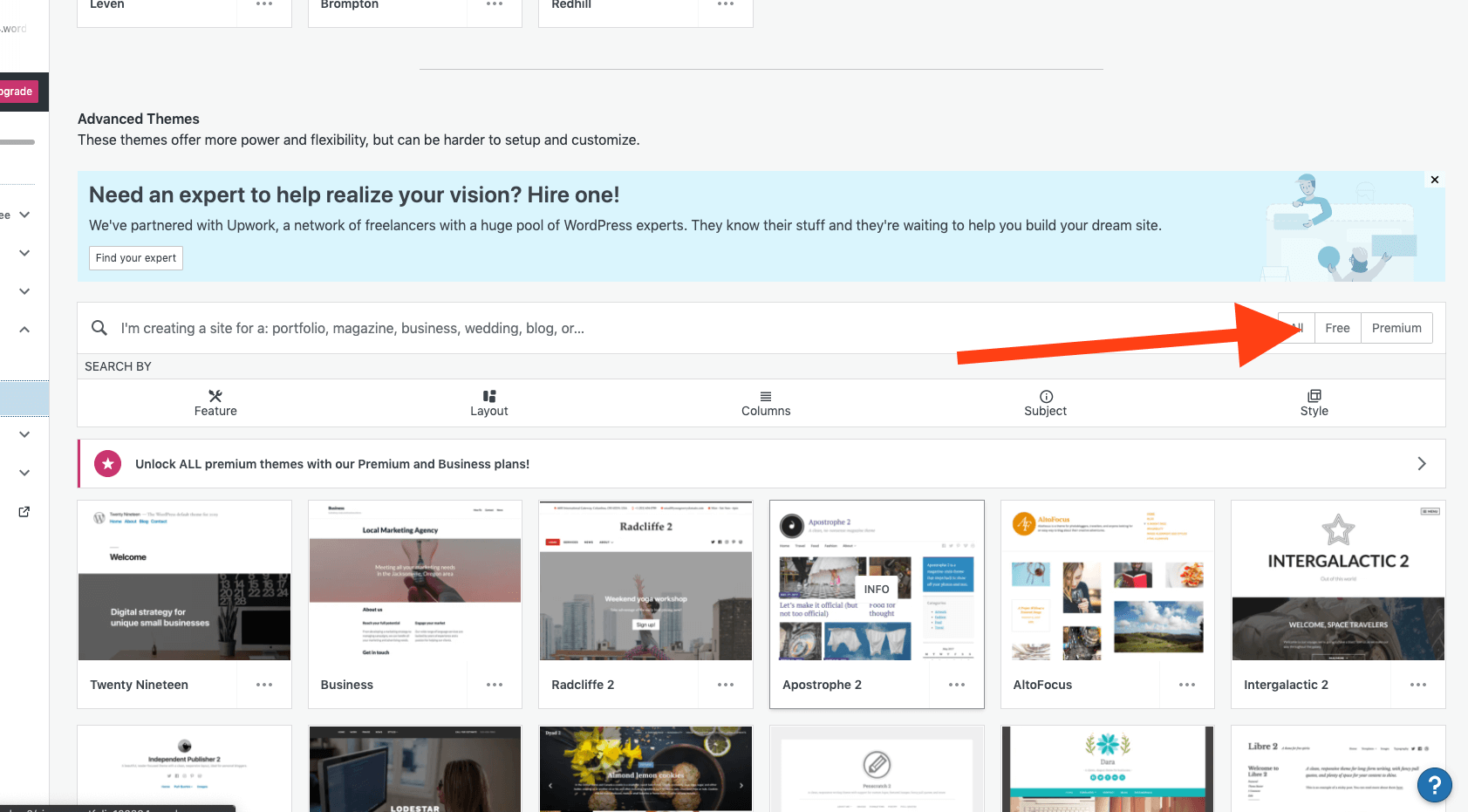Click the premium star icon

(108, 464)
